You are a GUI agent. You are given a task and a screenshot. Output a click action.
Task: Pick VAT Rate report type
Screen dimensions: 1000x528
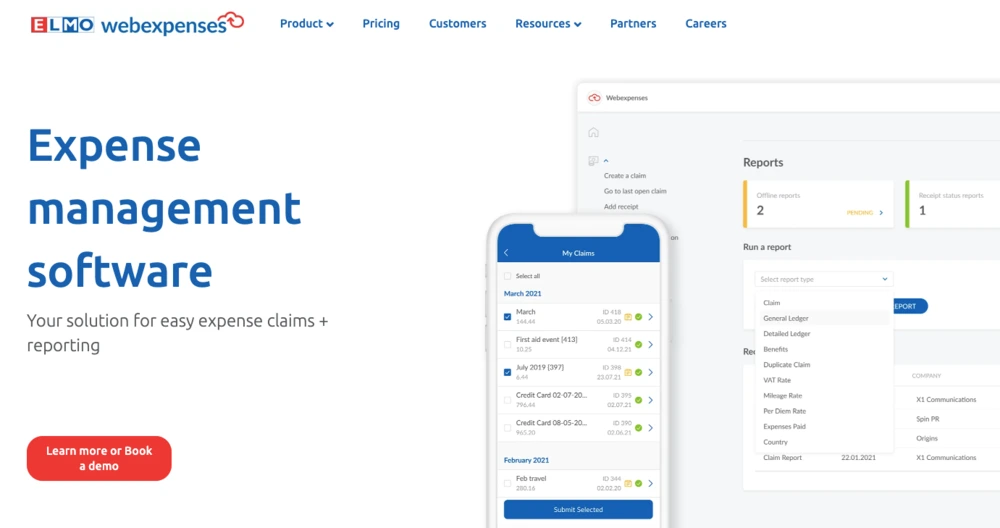pyautogui.click(x=777, y=380)
